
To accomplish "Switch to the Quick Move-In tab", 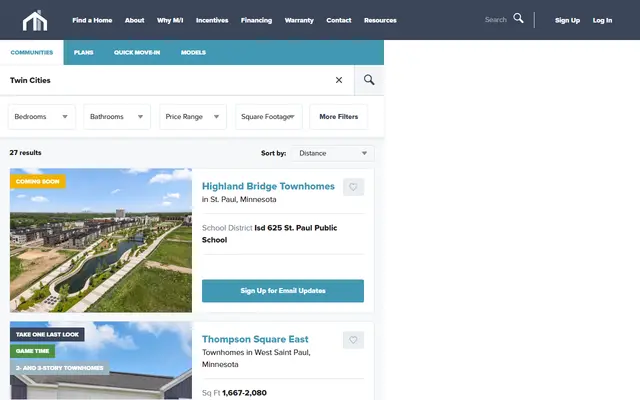I will [137, 52].
